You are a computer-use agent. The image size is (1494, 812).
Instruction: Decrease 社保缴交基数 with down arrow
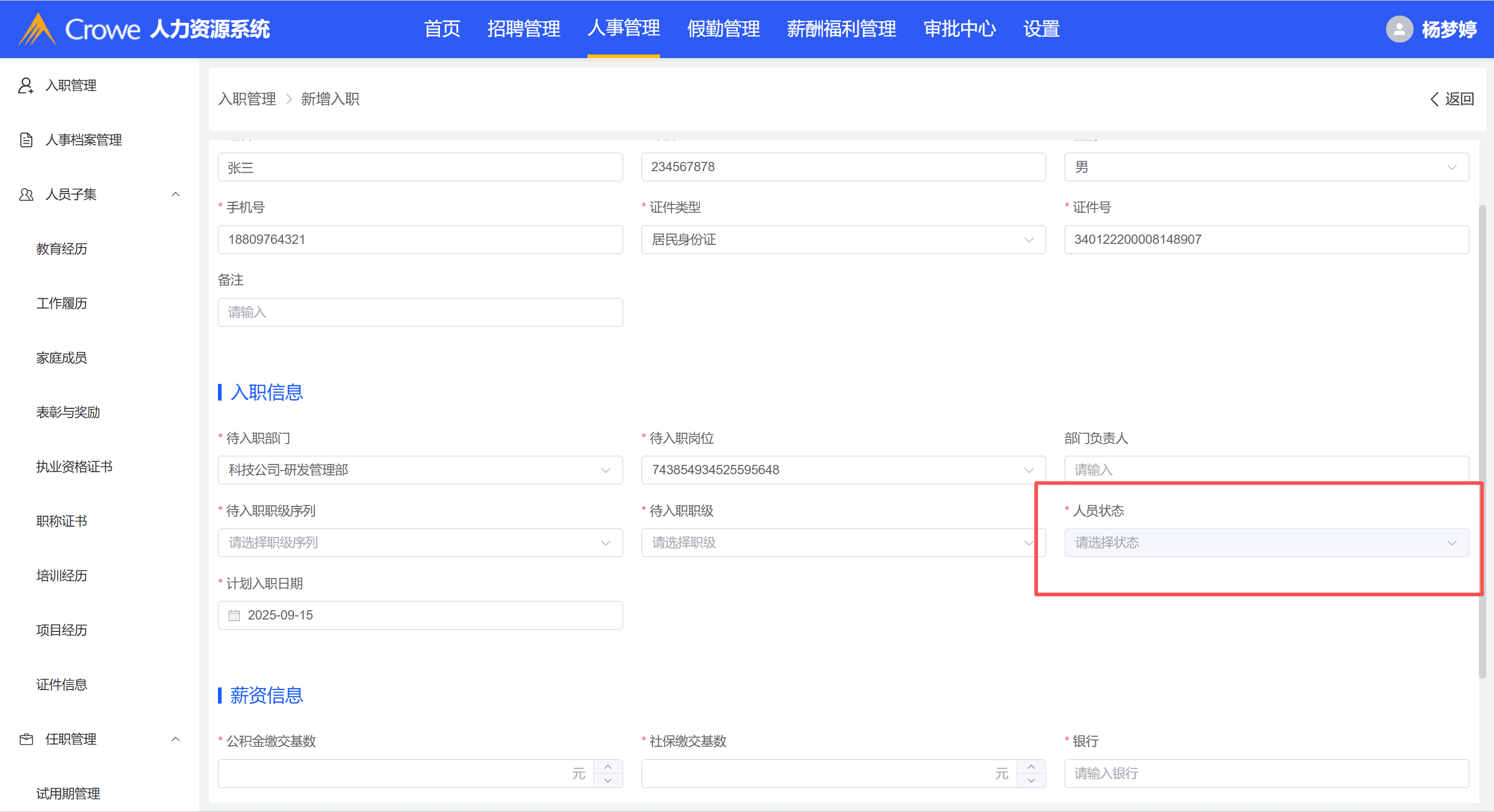coord(1031,780)
